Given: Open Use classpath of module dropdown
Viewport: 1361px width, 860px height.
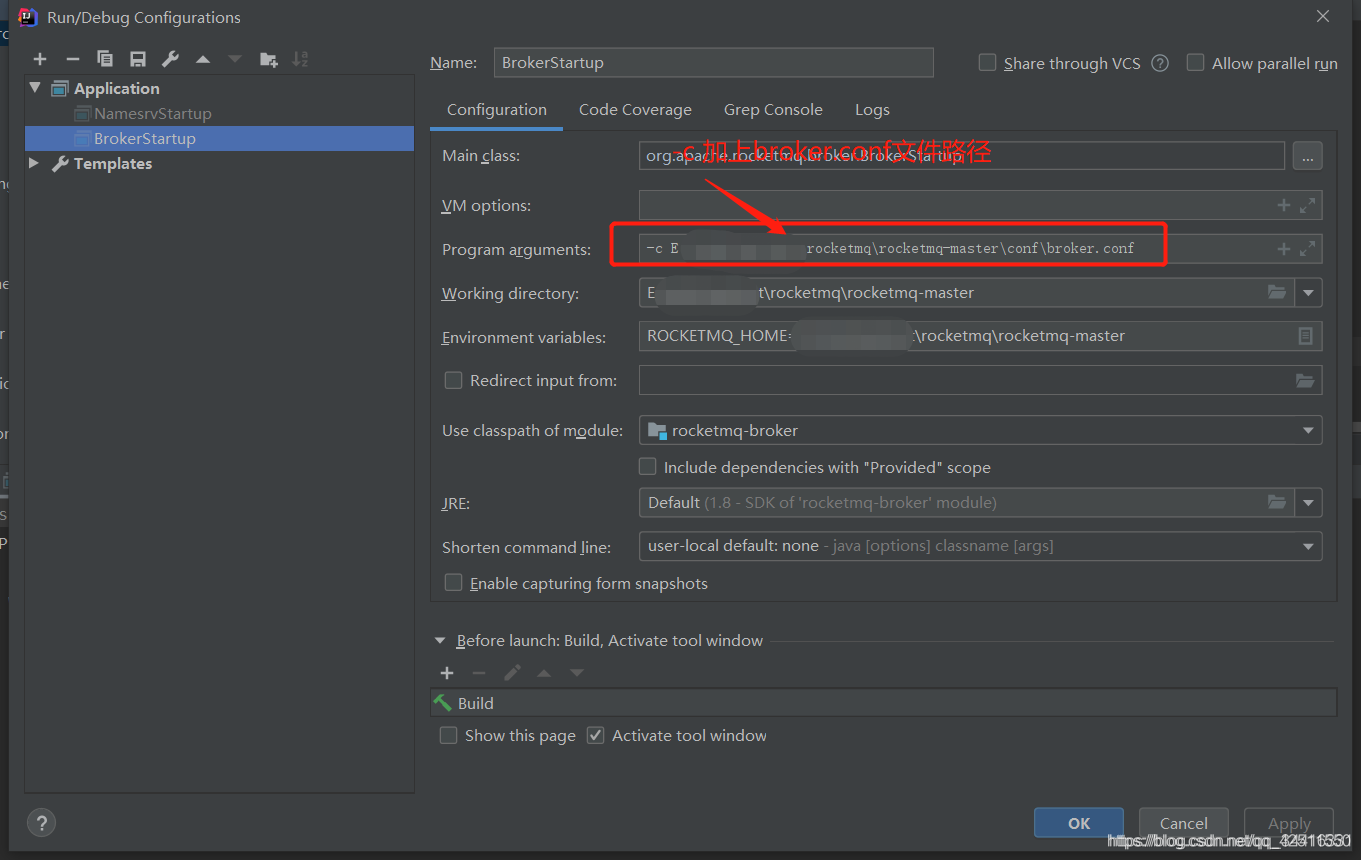Looking at the screenshot, I should (x=1308, y=430).
